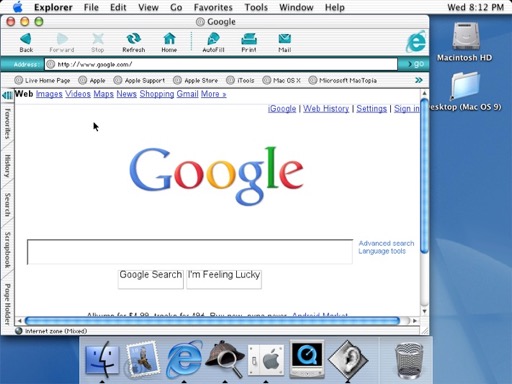Click the Back arrow toolbar icon
512x384 pixels.
[26, 39]
